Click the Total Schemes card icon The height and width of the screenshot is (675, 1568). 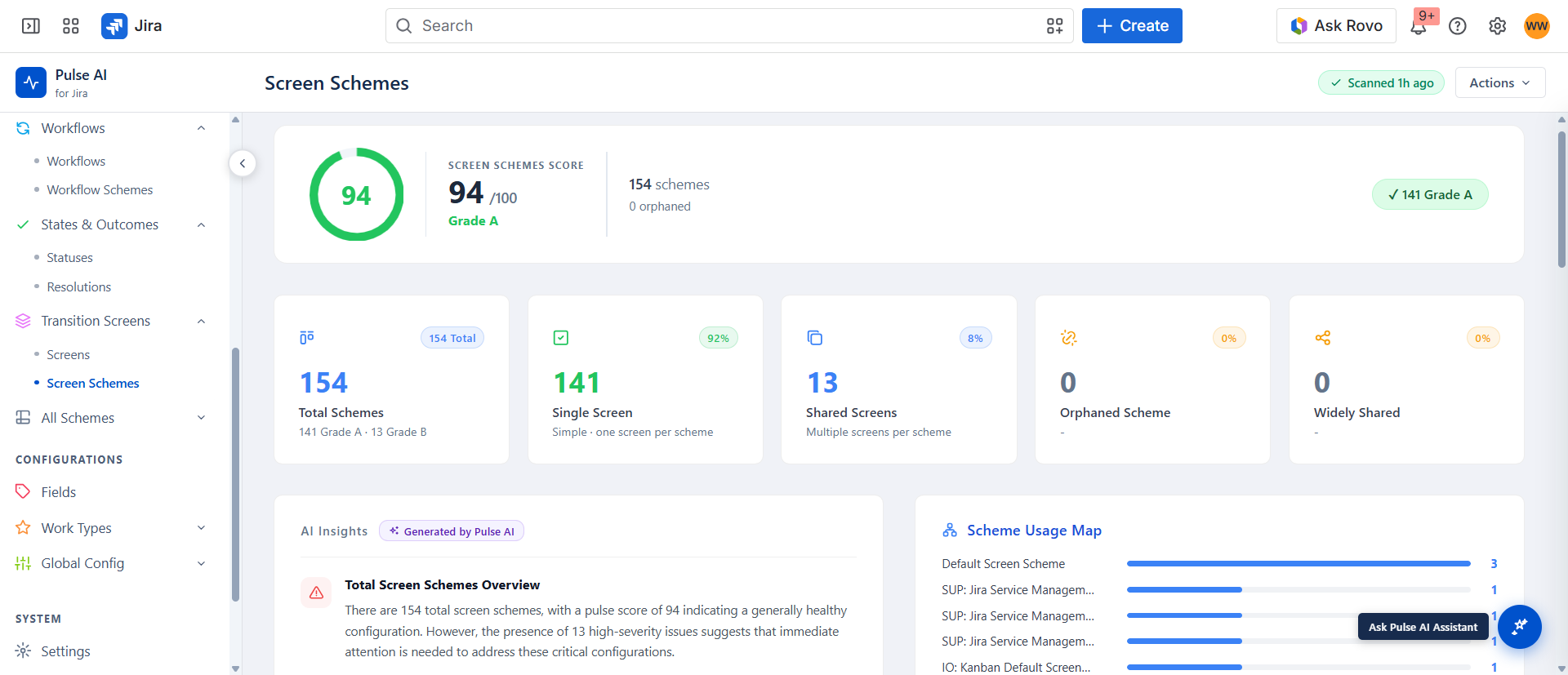(306, 338)
